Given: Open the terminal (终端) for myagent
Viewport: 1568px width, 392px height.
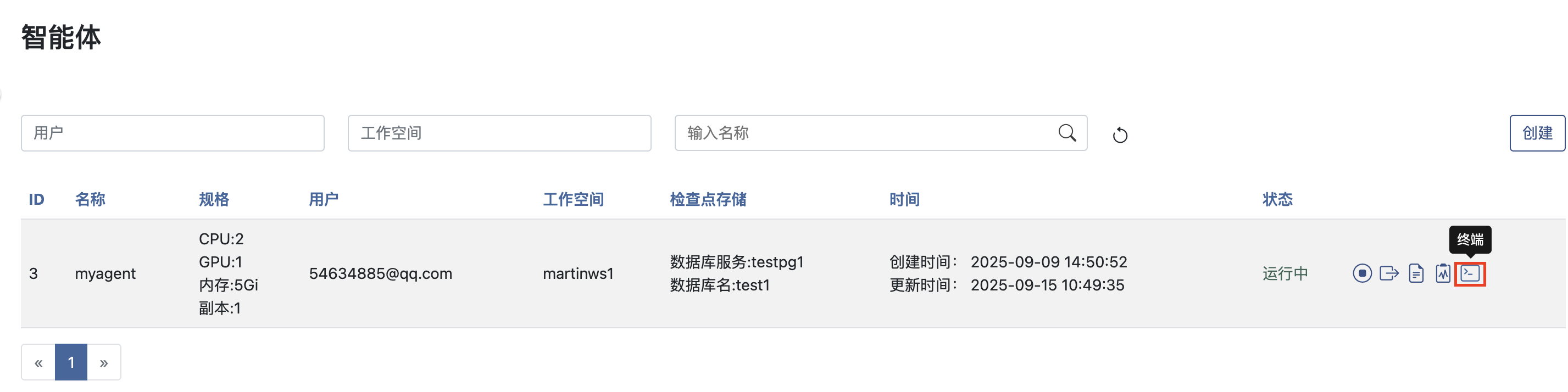Looking at the screenshot, I should point(1470,273).
